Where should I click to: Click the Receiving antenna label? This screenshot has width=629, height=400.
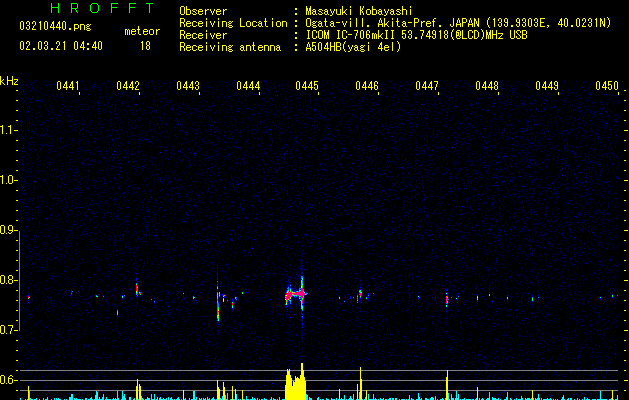pos(230,47)
